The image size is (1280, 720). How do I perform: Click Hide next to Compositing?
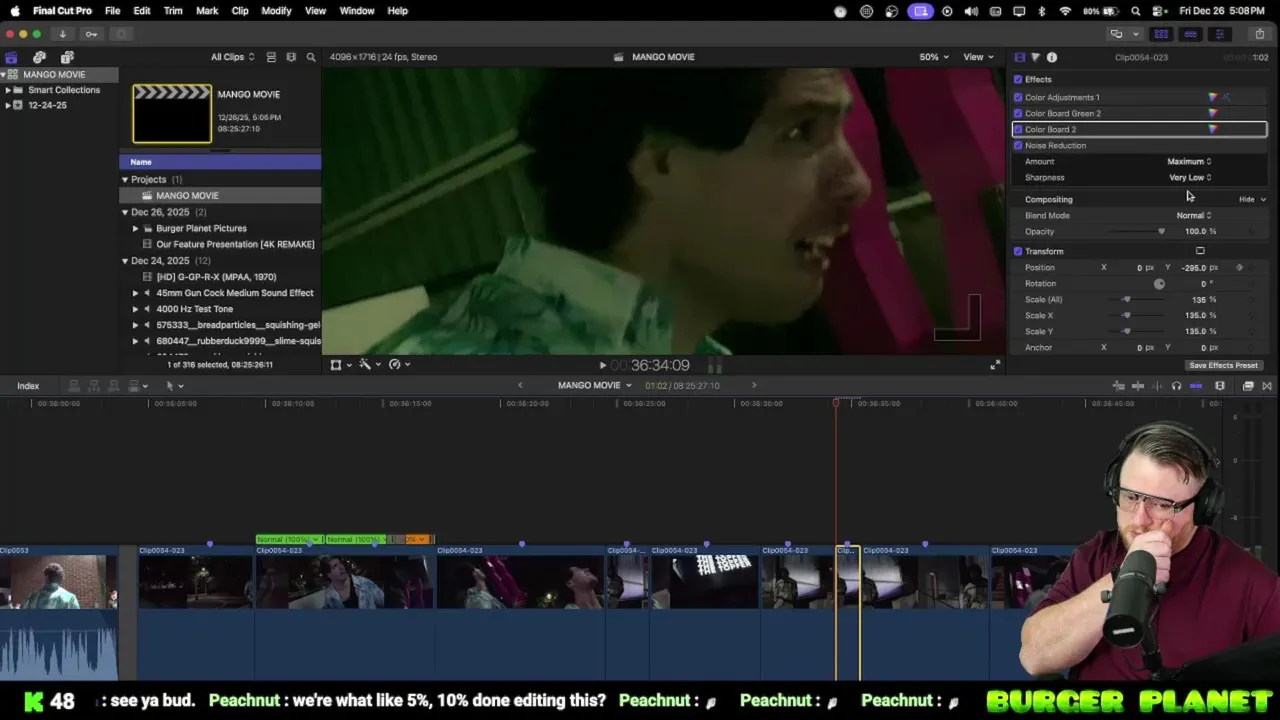click(1247, 199)
